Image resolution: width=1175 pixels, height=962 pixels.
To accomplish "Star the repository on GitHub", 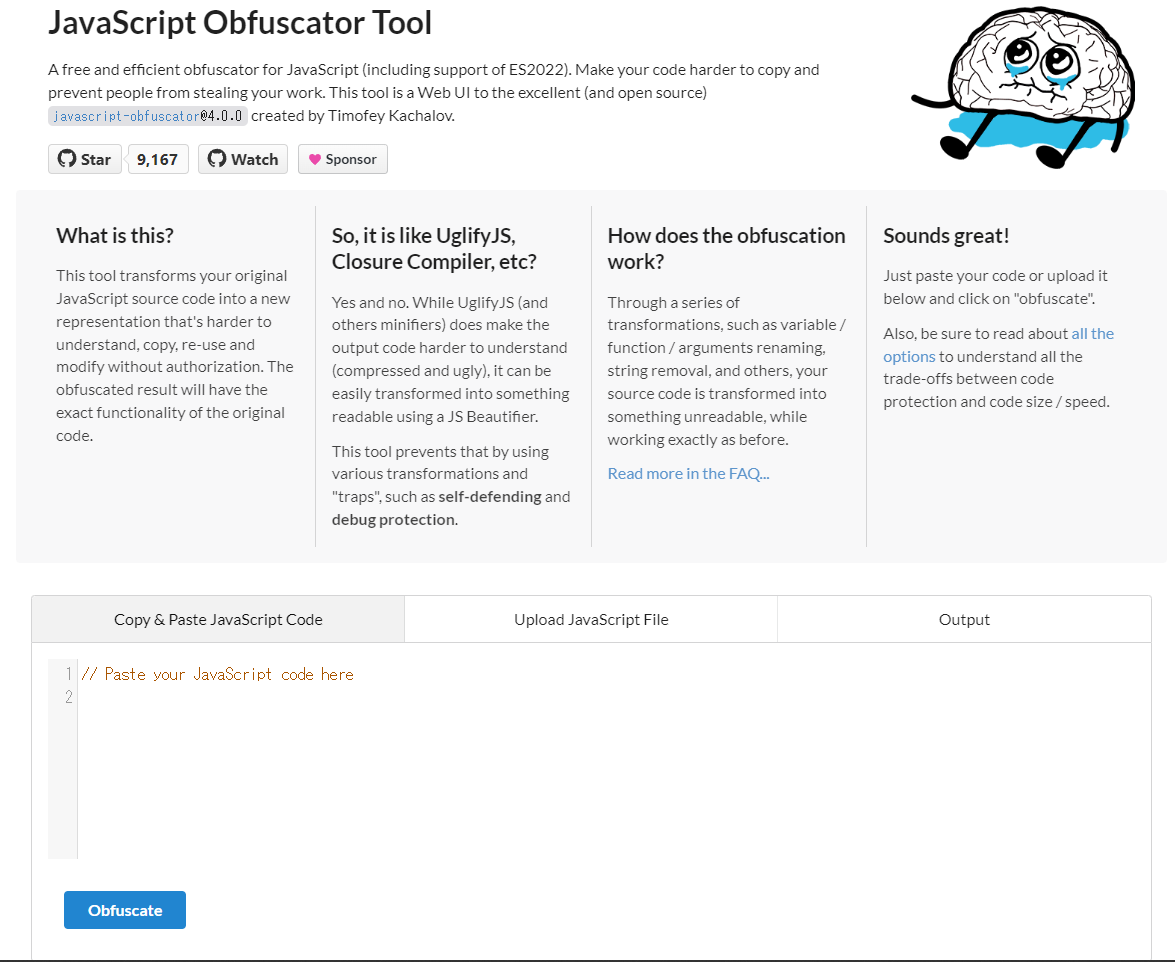I will coord(84,158).
